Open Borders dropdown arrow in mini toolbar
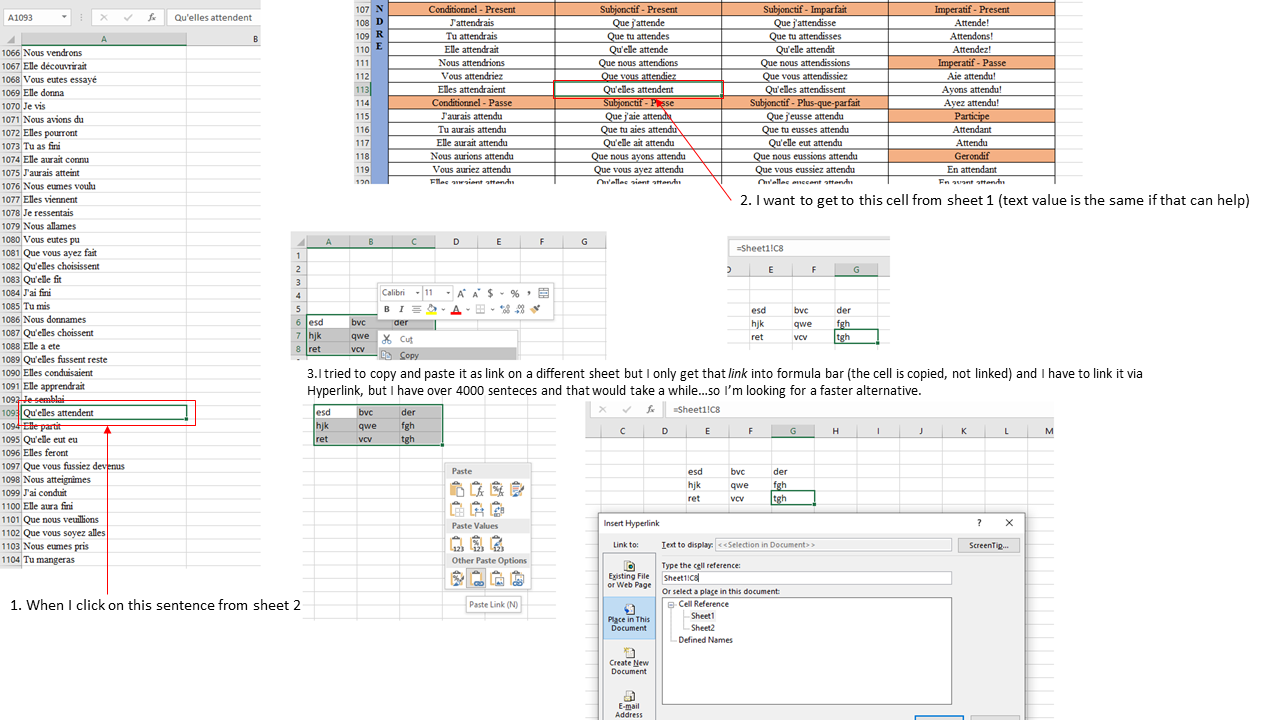1280x720 pixels. 492,309
